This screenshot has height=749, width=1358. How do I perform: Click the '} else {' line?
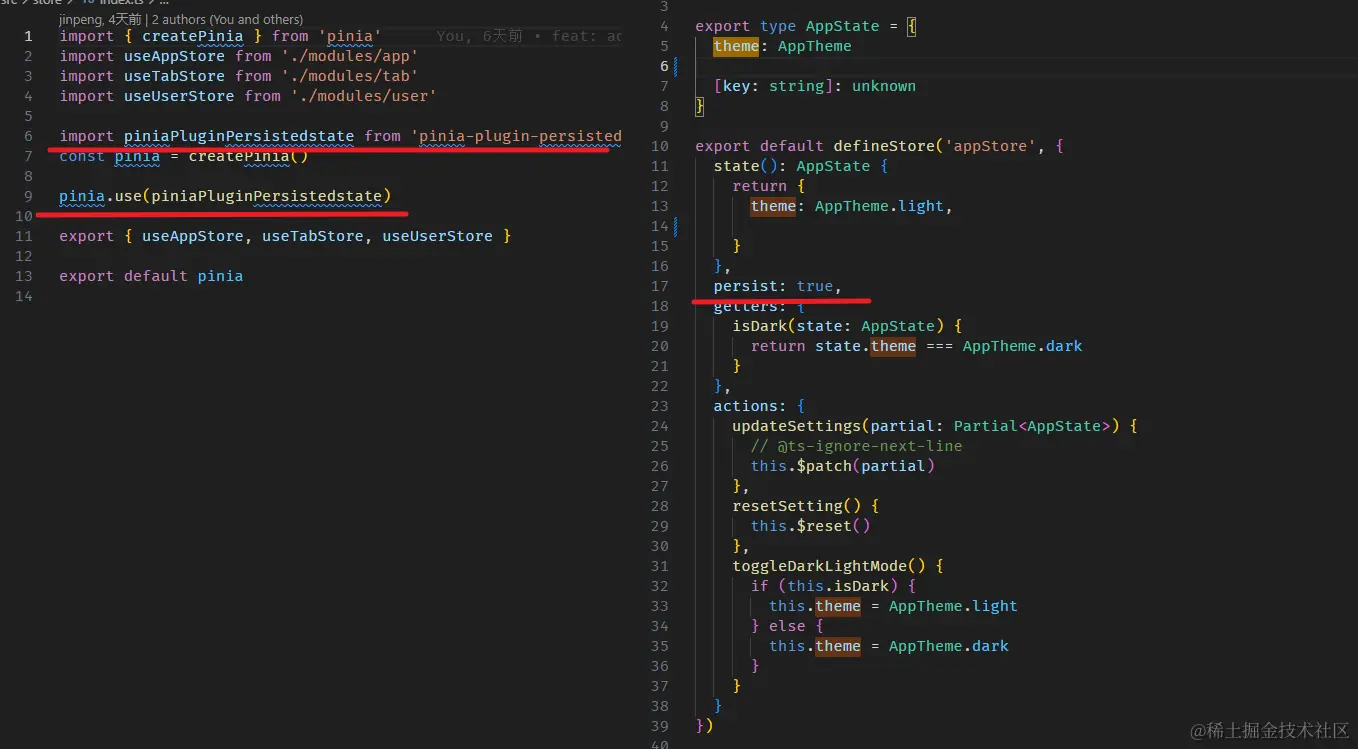787,626
